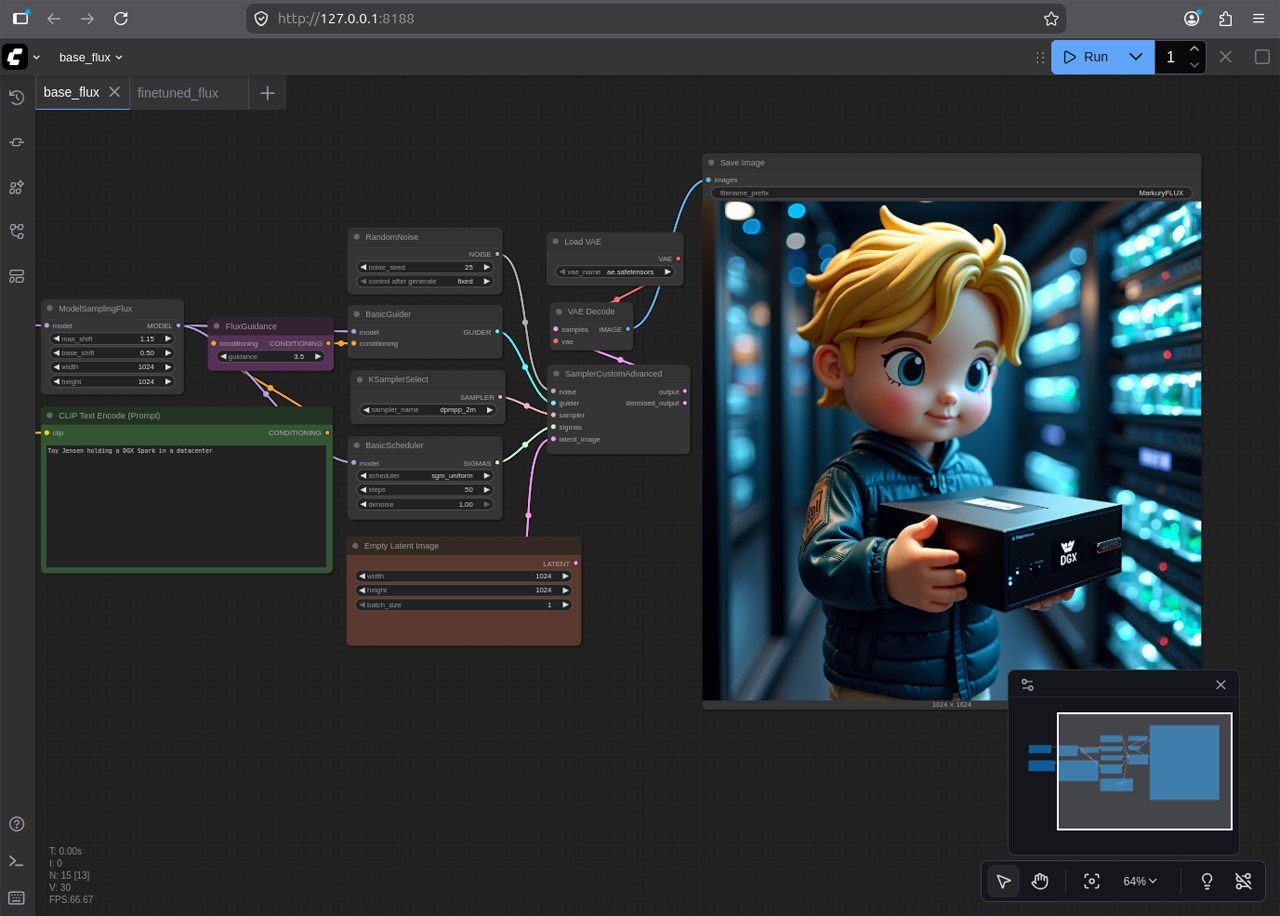Click the guidance value slider in FluxGuidance

271,356
